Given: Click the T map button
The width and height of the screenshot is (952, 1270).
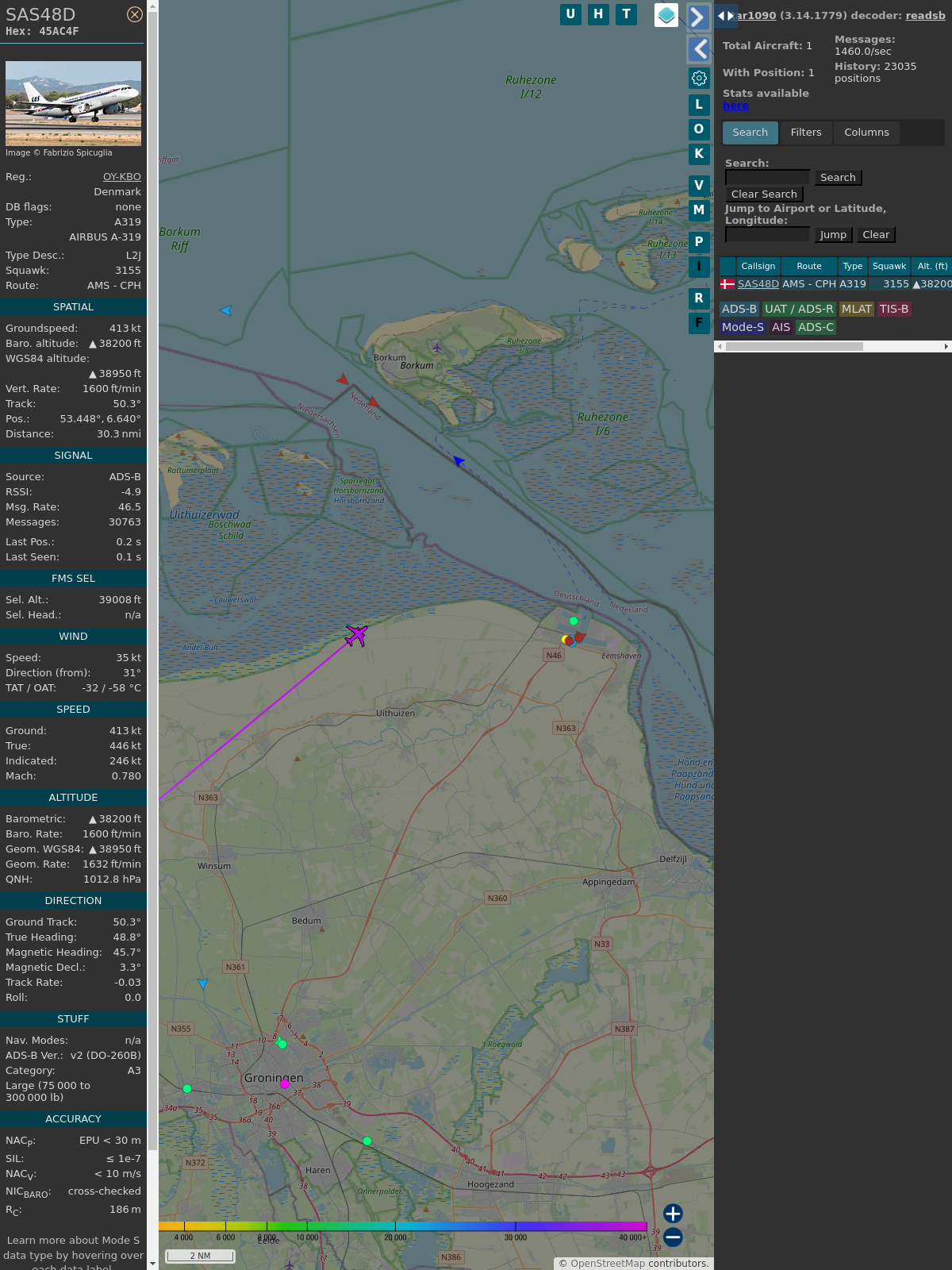Looking at the screenshot, I should [627, 14].
